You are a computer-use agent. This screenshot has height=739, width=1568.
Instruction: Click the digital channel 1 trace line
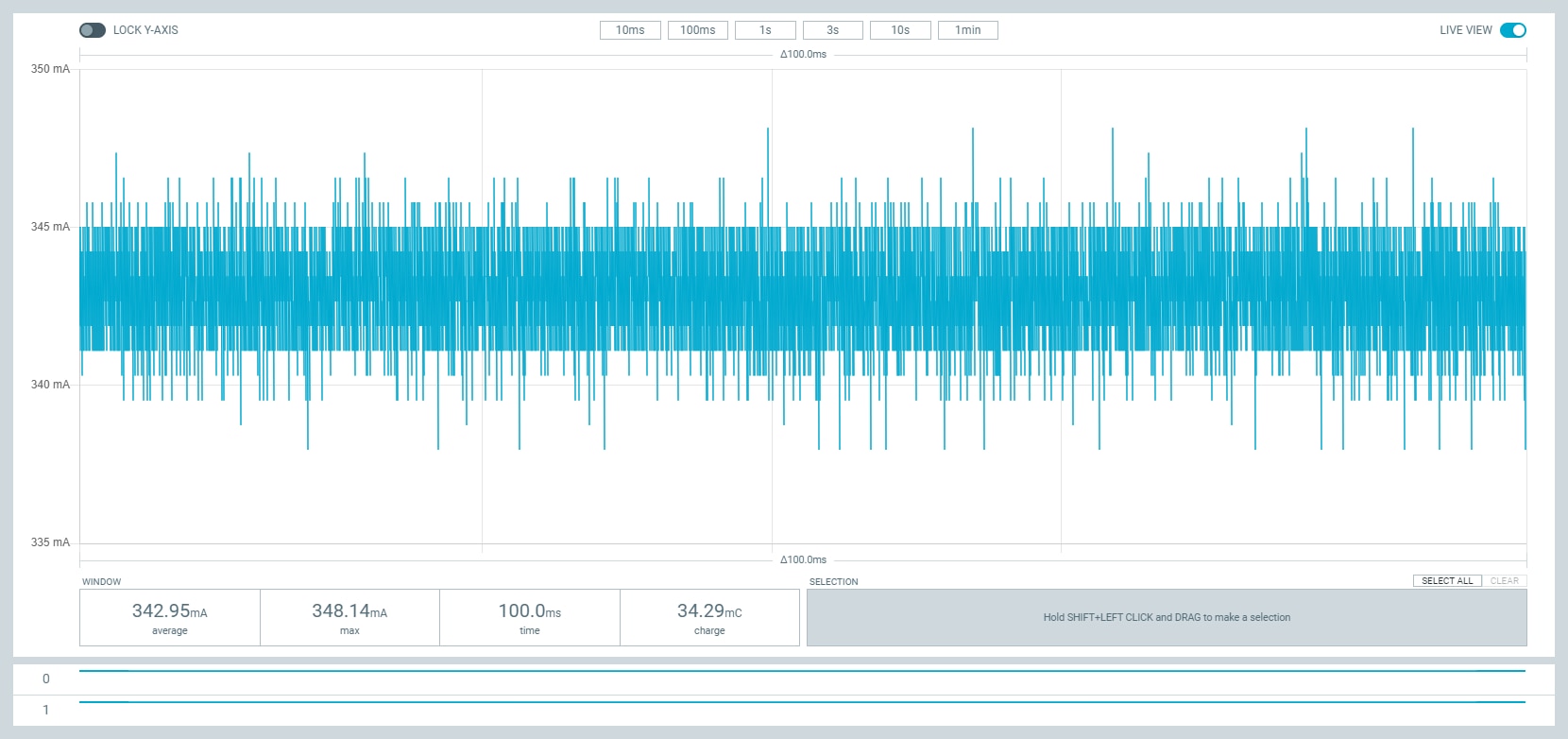803,702
